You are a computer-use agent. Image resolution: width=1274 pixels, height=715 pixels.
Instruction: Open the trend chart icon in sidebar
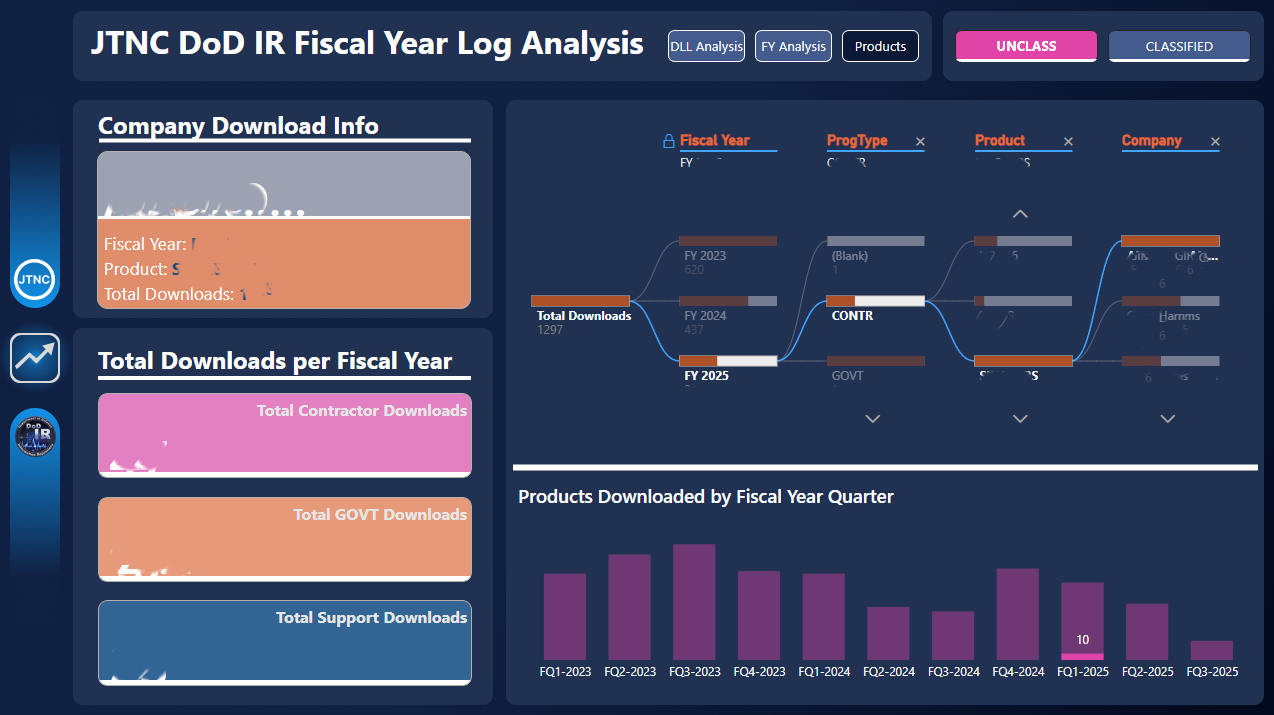pyautogui.click(x=35, y=358)
